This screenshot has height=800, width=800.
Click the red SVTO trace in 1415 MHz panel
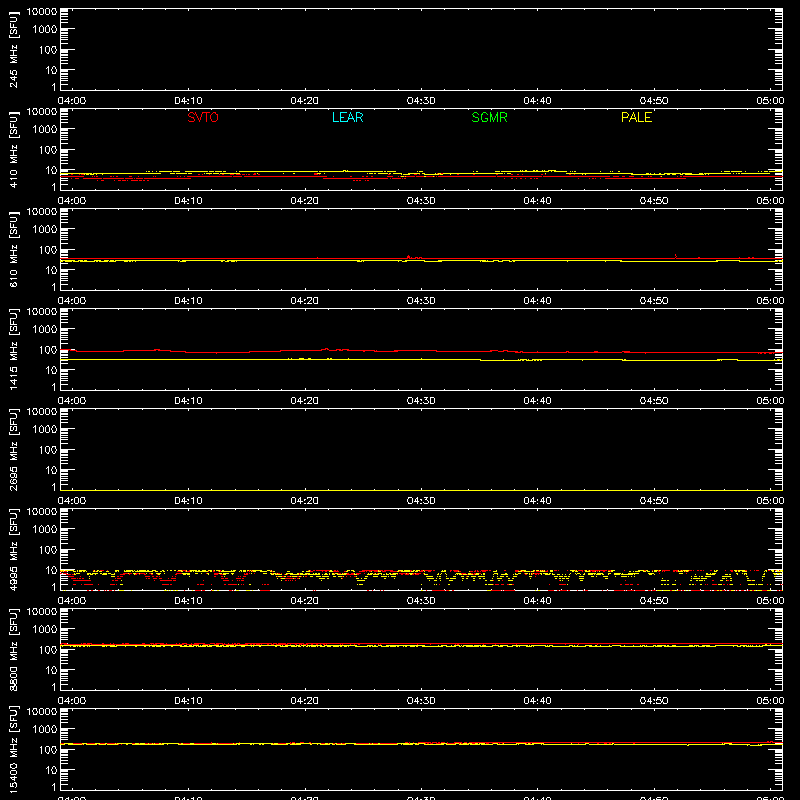[421, 351]
